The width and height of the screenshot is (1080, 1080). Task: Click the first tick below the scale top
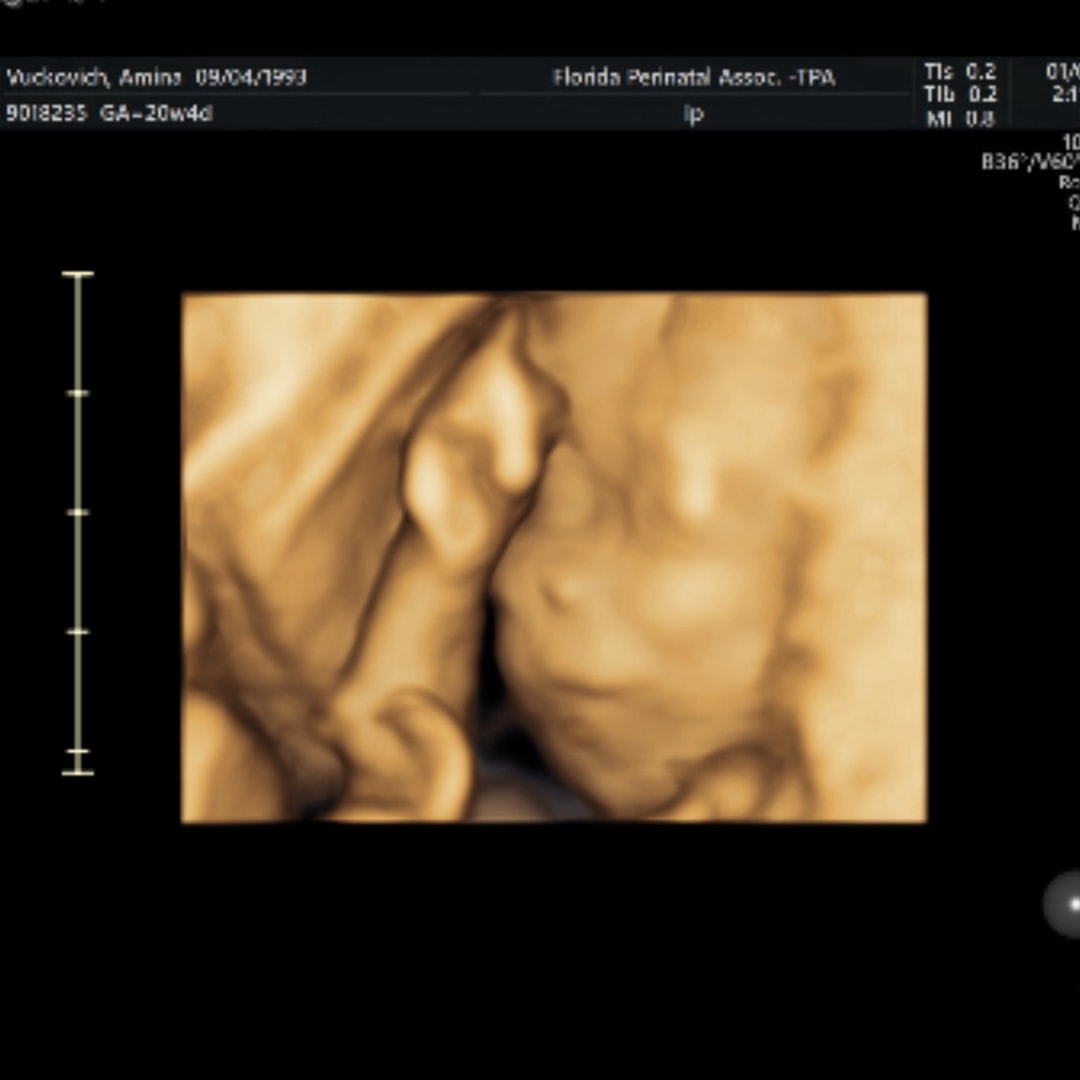[78, 393]
